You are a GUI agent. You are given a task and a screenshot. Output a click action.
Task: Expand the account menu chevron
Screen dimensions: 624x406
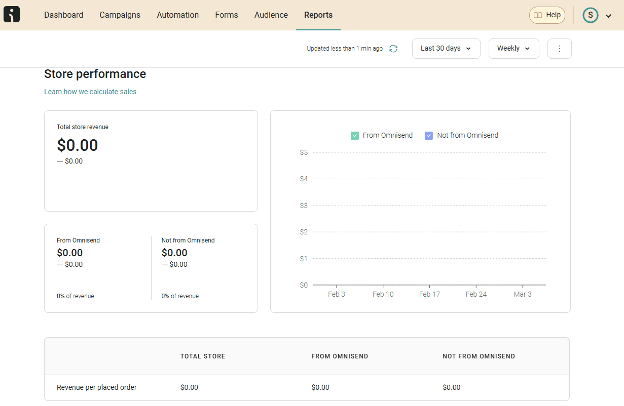click(x=608, y=16)
